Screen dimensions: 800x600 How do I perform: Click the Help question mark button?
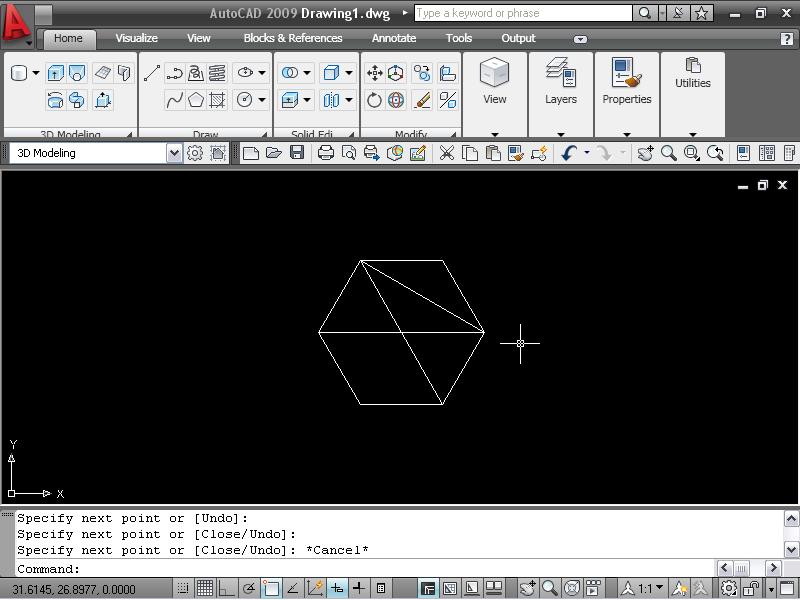tap(787, 39)
